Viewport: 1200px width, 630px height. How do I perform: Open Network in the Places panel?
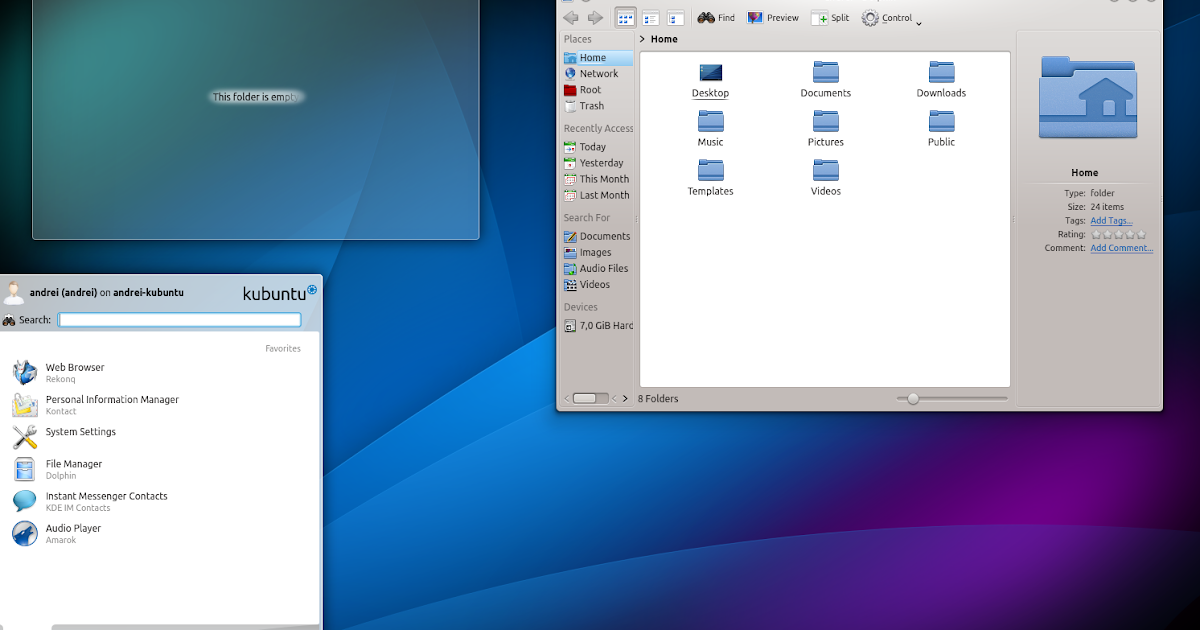click(x=598, y=74)
